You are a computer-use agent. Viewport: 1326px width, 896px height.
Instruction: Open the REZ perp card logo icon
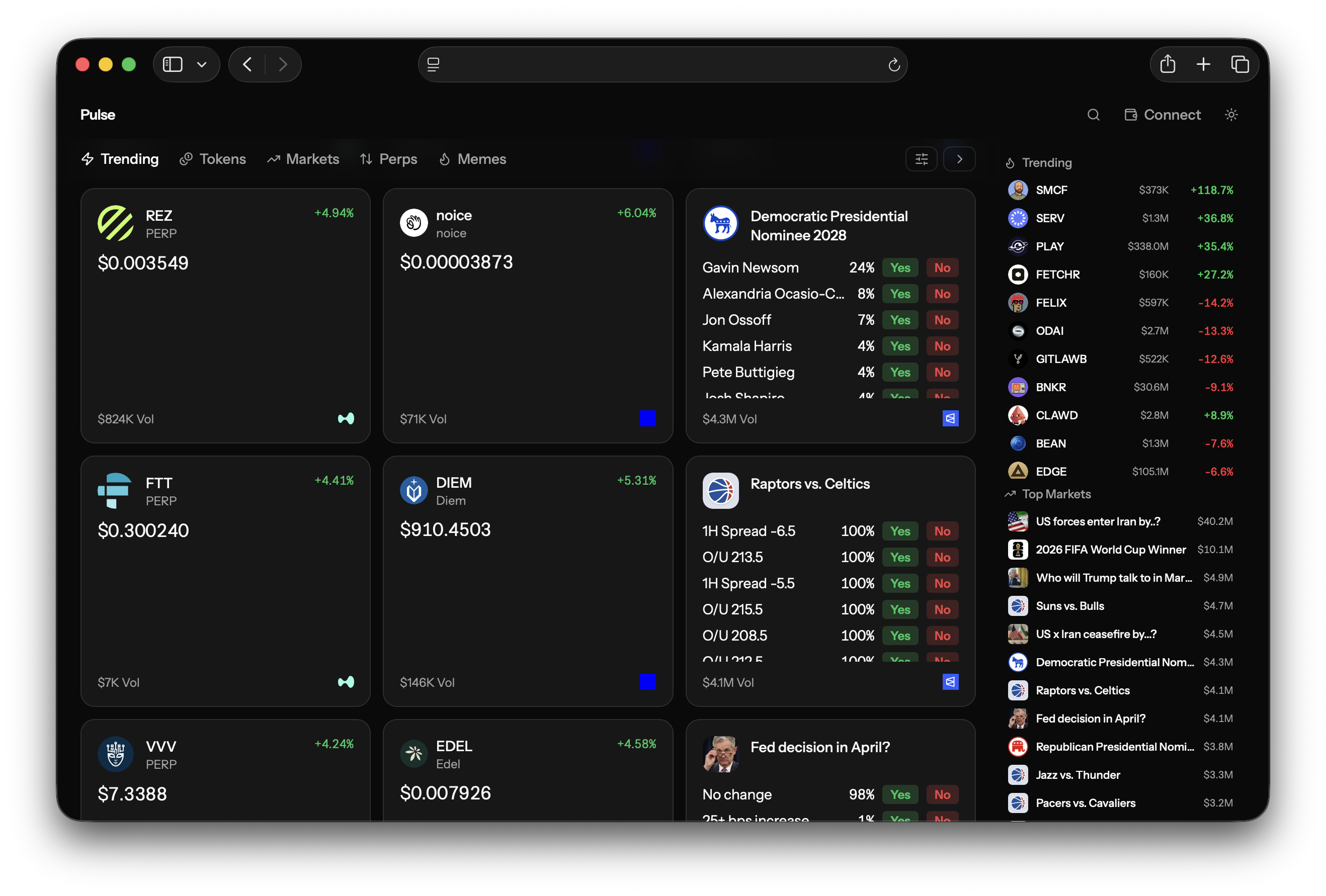(x=115, y=224)
